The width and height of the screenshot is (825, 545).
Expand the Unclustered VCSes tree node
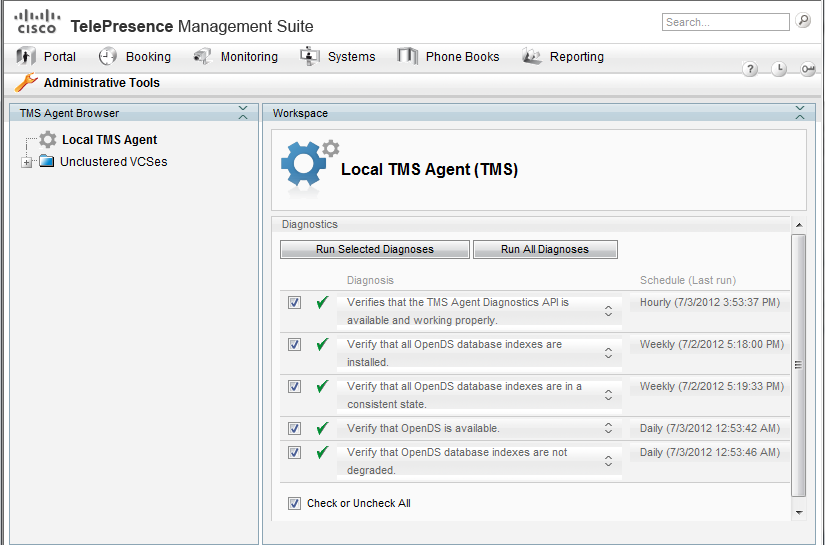26,162
